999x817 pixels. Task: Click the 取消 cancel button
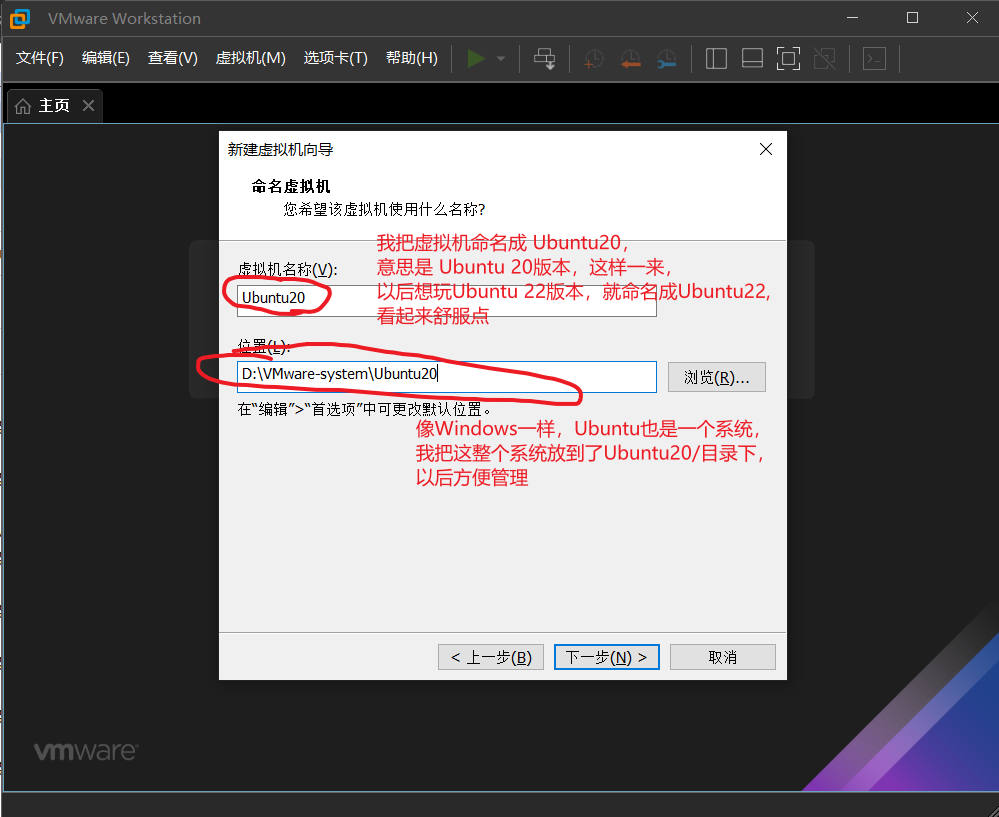(722, 657)
